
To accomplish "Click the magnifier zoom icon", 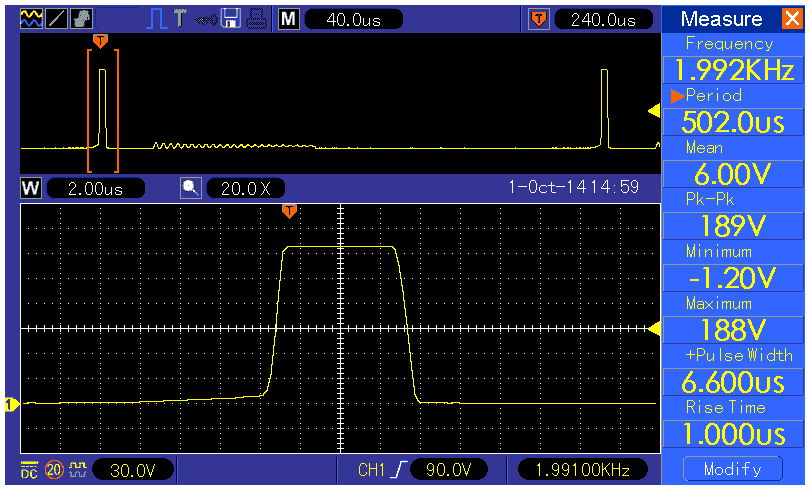I will point(190,188).
